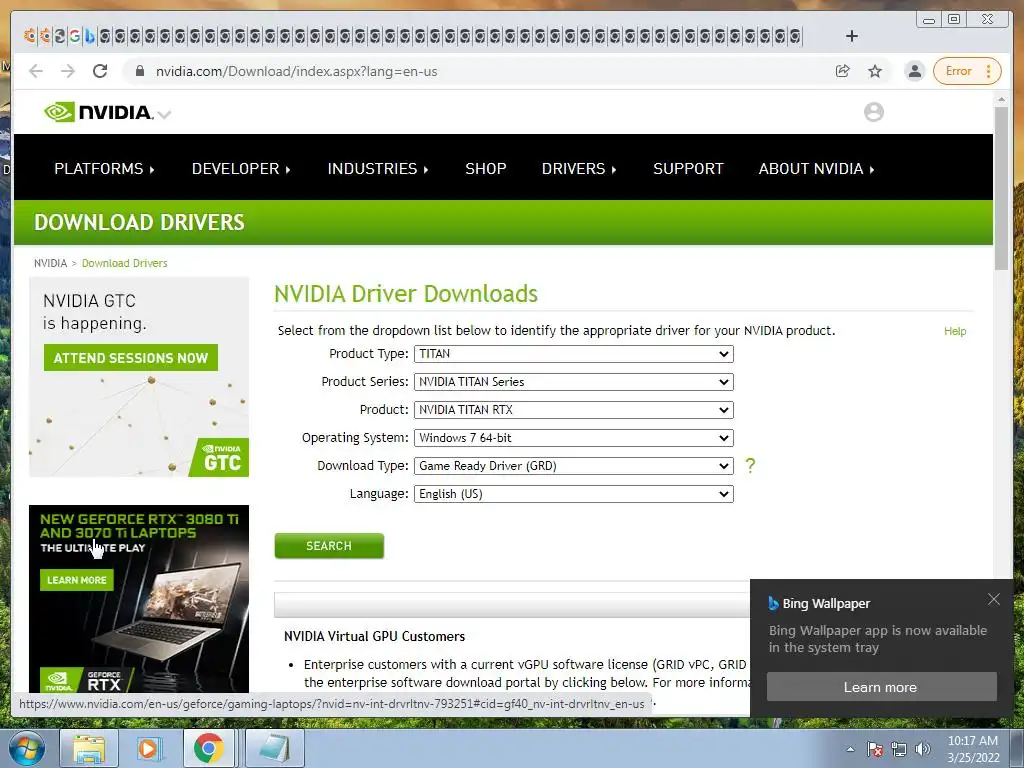This screenshot has height=768, width=1024.
Task: Open the ABOUT NVIDIA menu
Action: (816, 168)
